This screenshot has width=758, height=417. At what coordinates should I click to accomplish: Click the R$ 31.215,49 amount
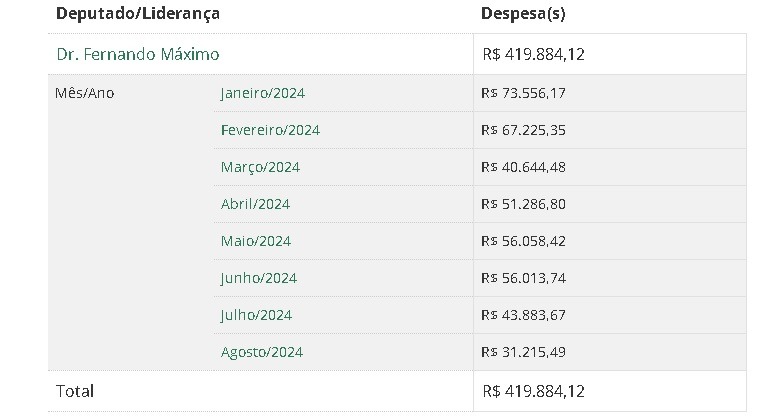click(x=523, y=352)
